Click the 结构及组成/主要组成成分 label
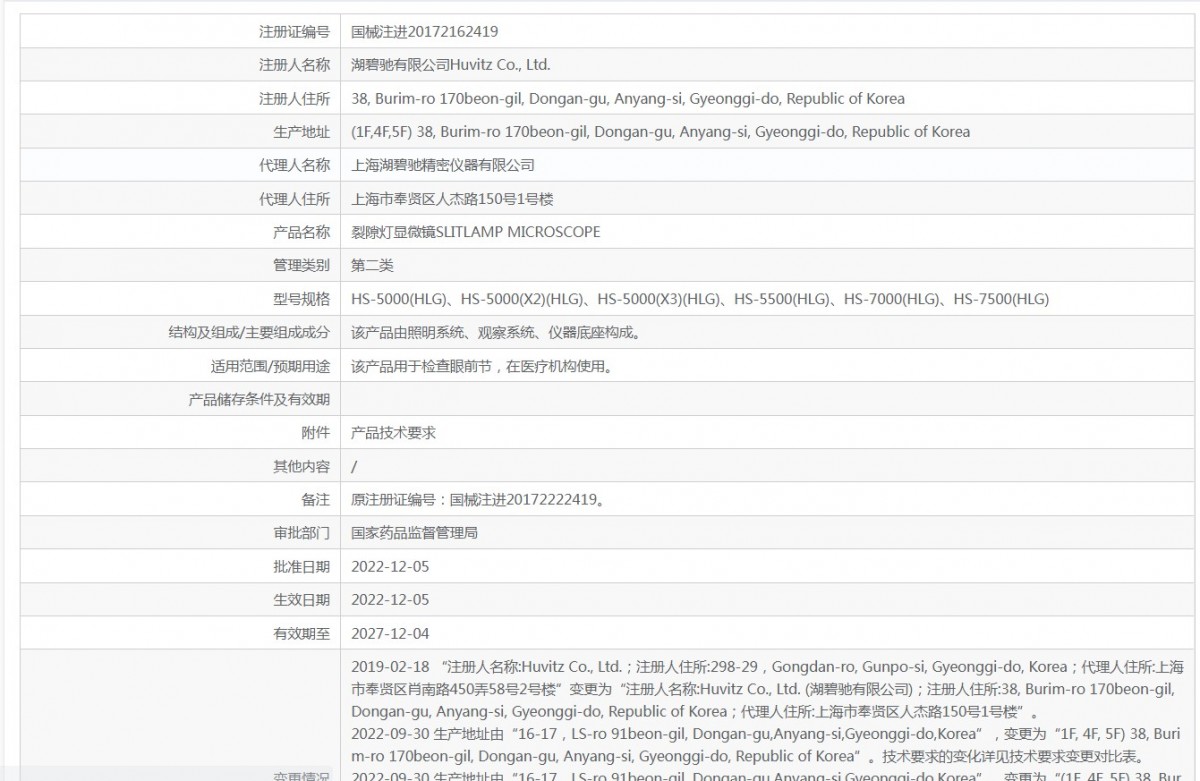 249,333
